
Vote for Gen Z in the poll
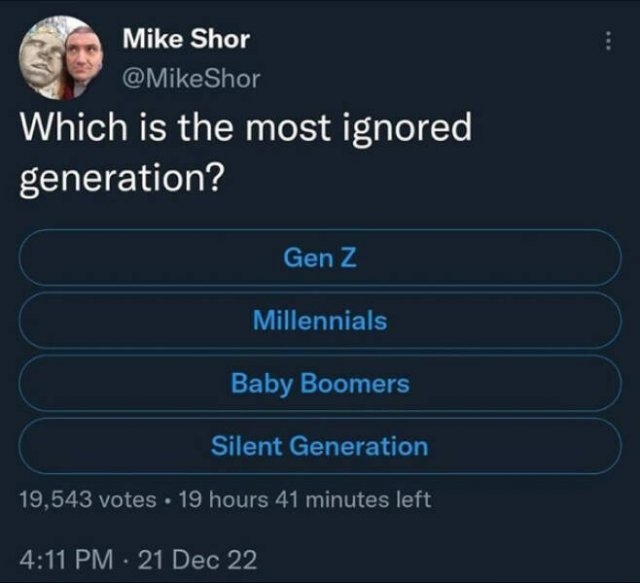[320, 258]
